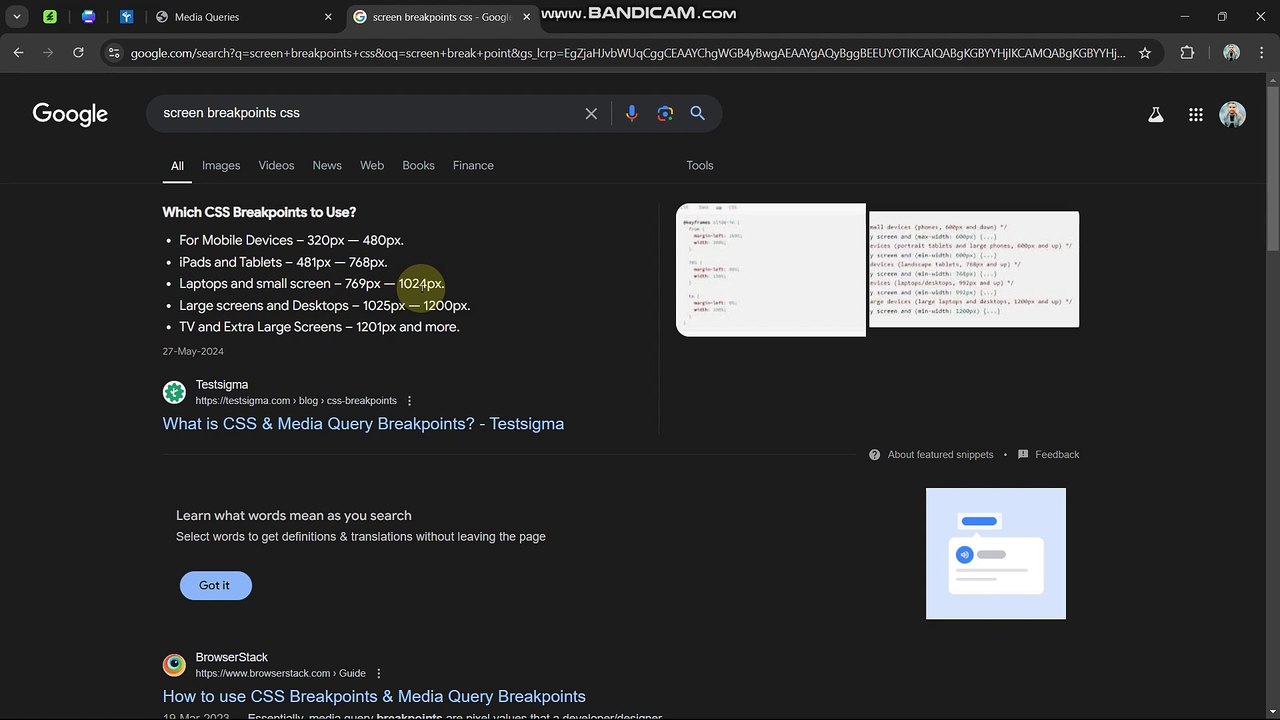The width and height of the screenshot is (1280, 720).
Task: Open Chrome three-dot menu
Action: click(1262, 53)
